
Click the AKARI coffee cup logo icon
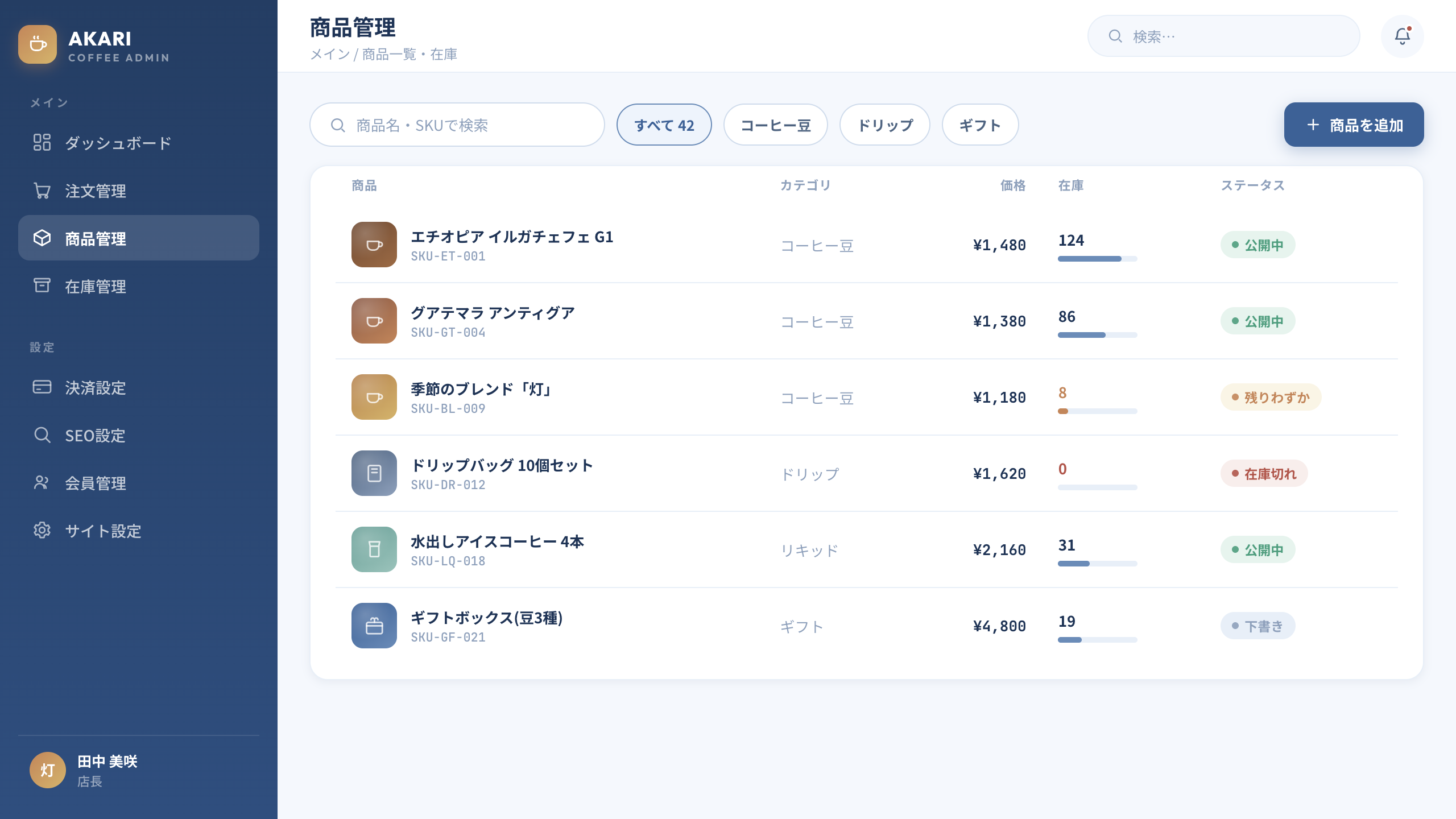pos(38,44)
